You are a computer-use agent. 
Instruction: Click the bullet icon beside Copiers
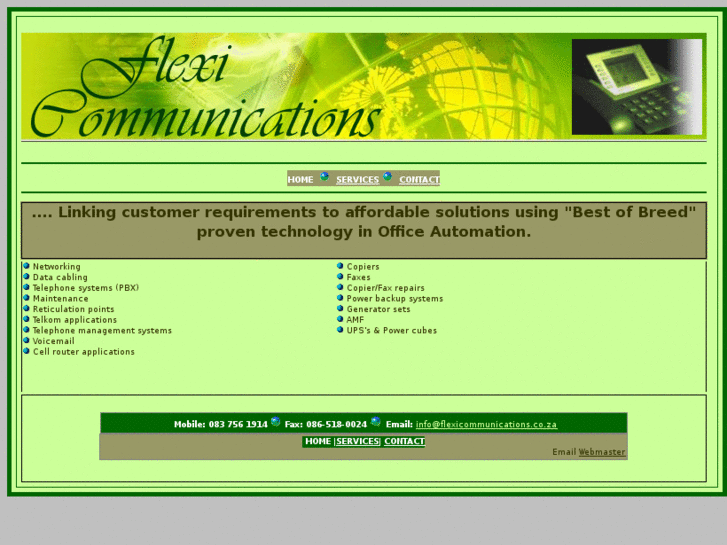[340, 266]
